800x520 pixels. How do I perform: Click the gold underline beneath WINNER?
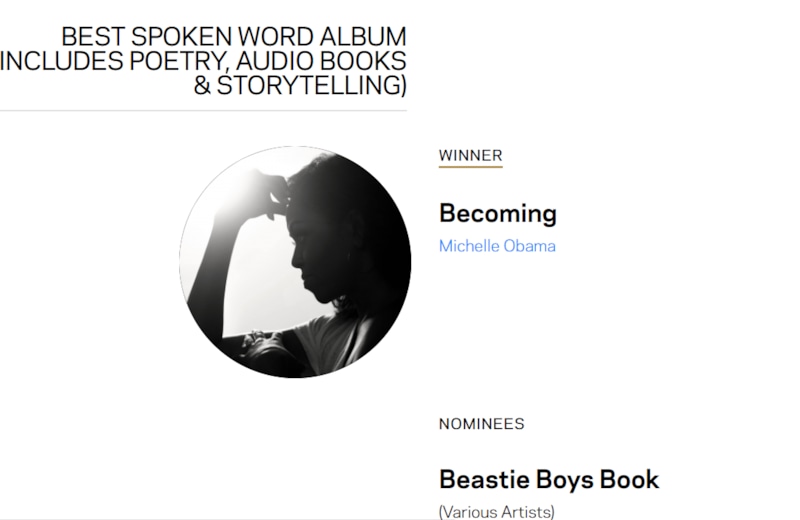point(470,167)
